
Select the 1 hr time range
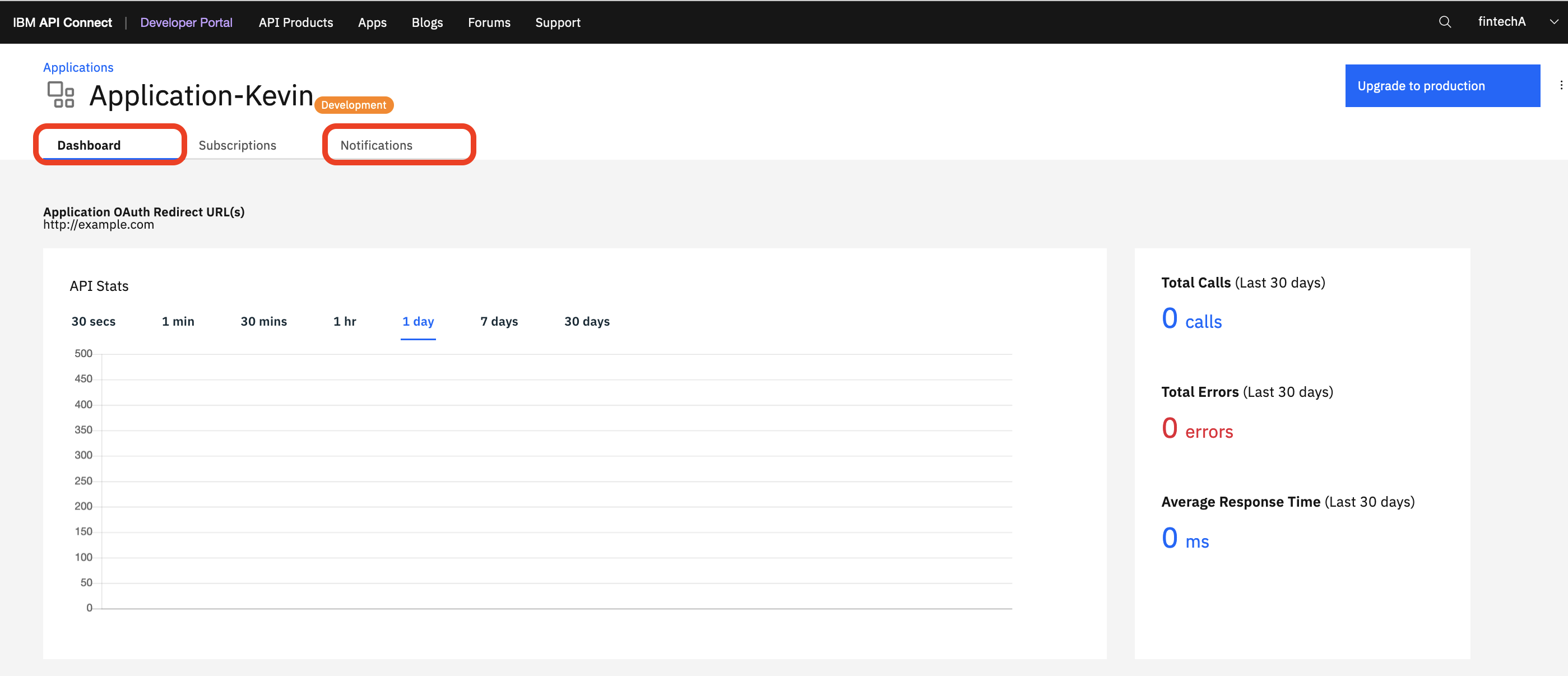pyautogui.click(x=345, y=322)
